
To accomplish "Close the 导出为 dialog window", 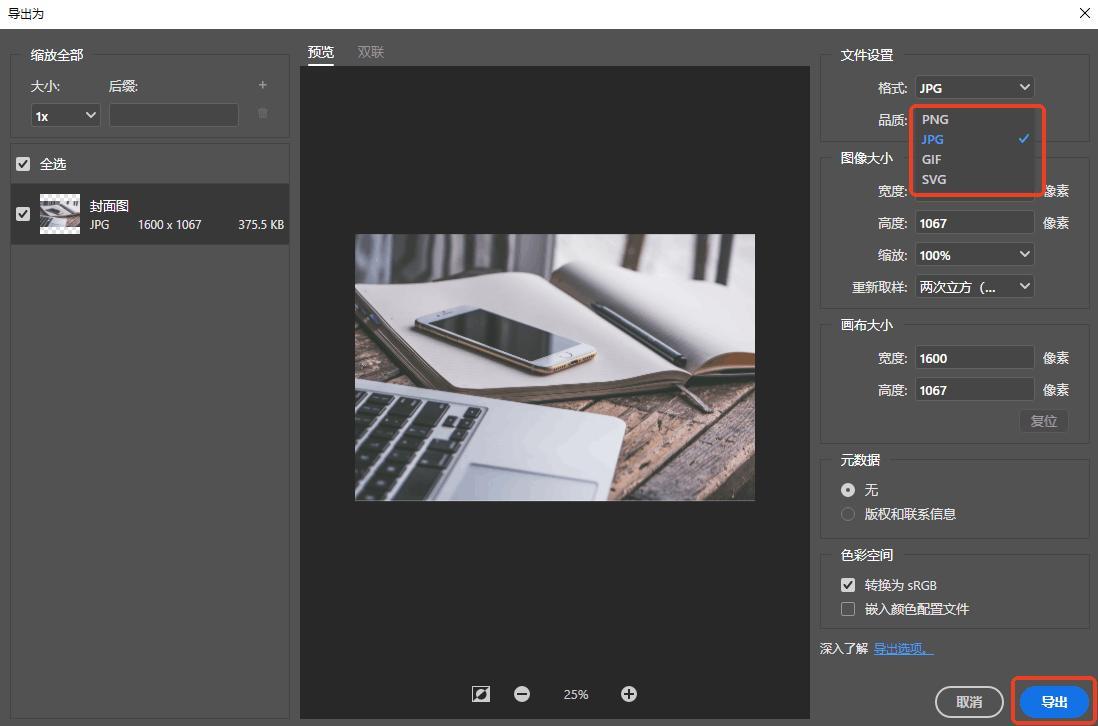I will (x=1085, y=14).
